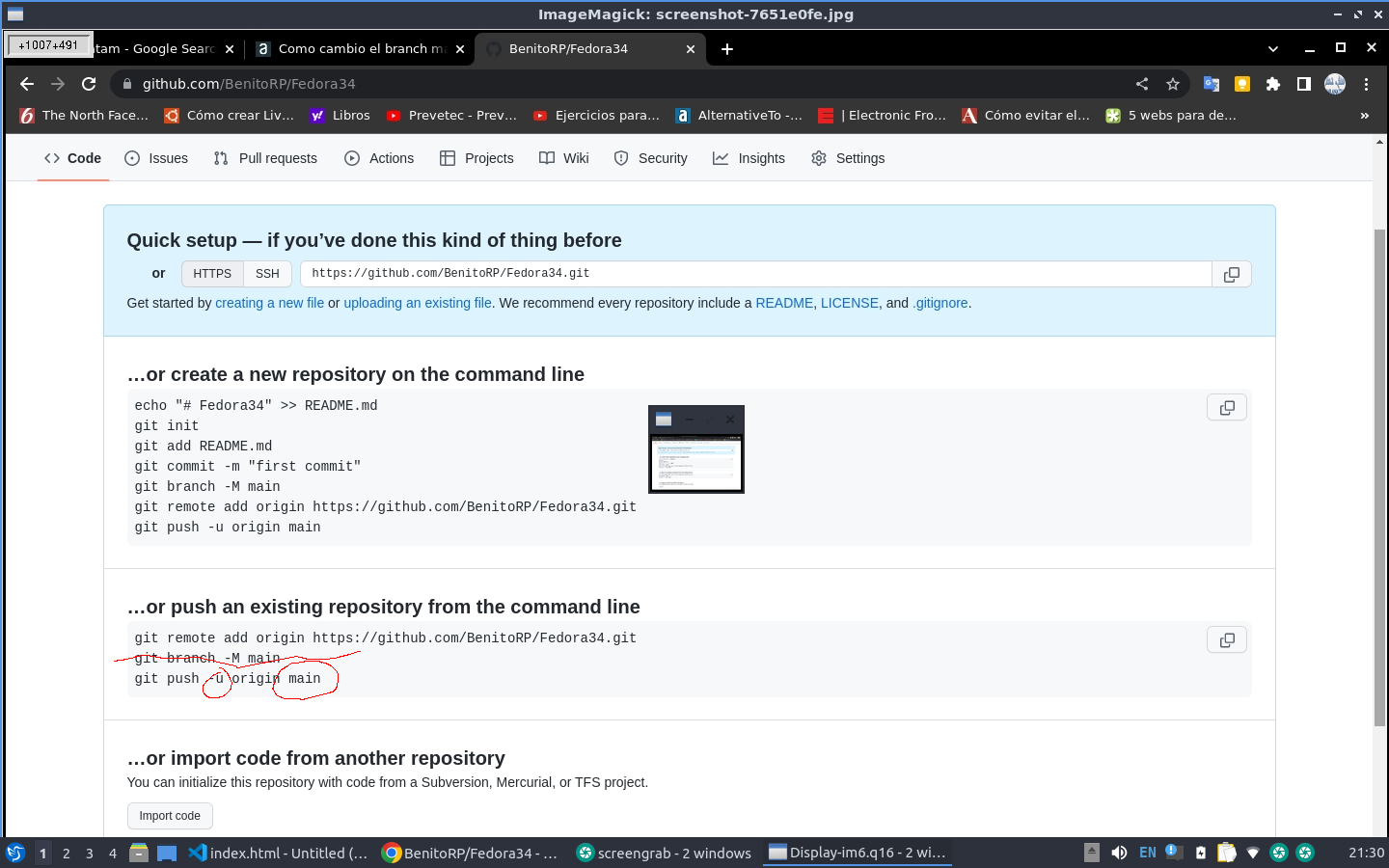This screenshot has height=868, width=1389.
Task: Open a new tab with the plus button
Action: [x=727, y=49]
